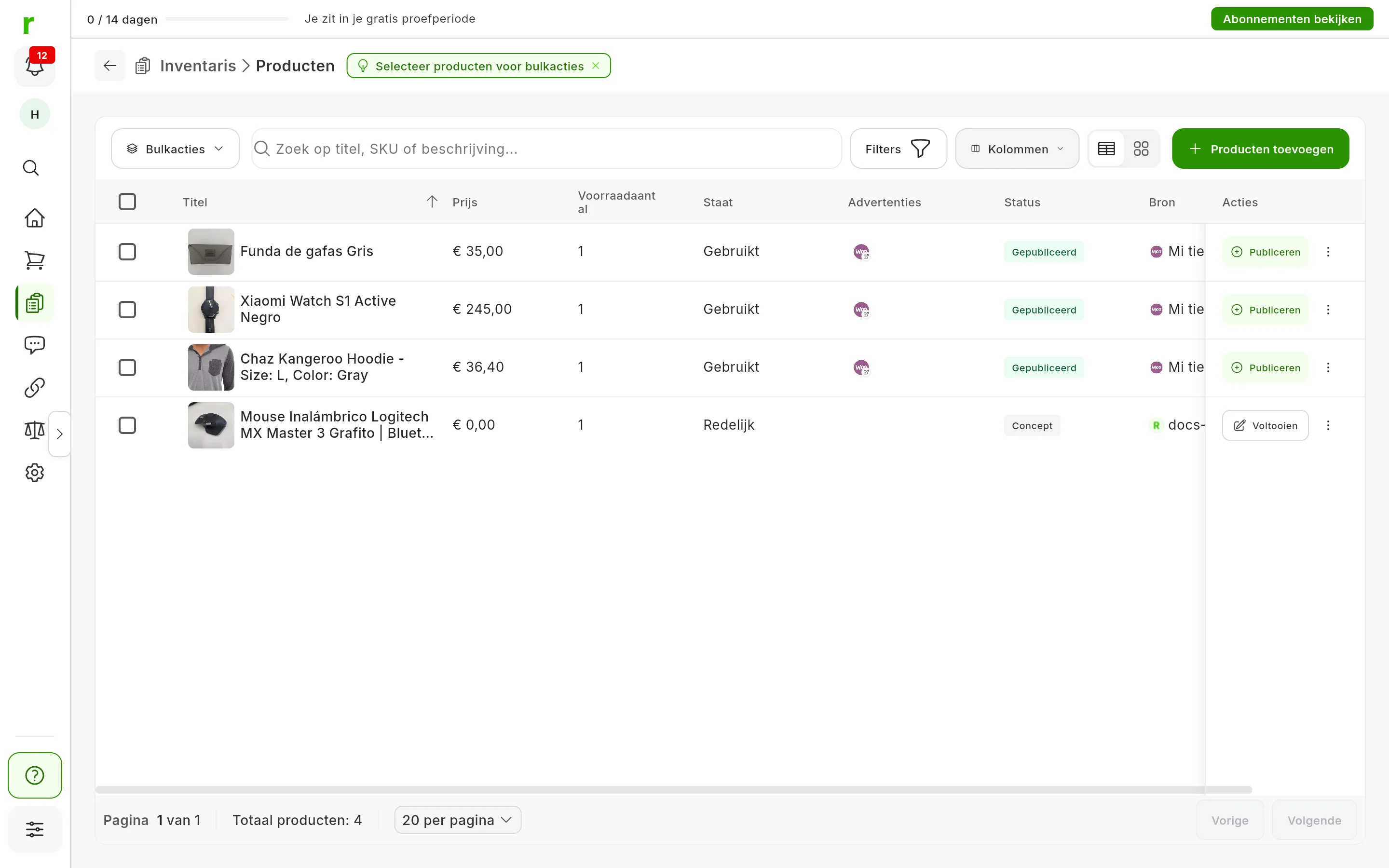Open the Kolommen dropdown
This screenshot has width=1389, height=868.
[1017, 149]
